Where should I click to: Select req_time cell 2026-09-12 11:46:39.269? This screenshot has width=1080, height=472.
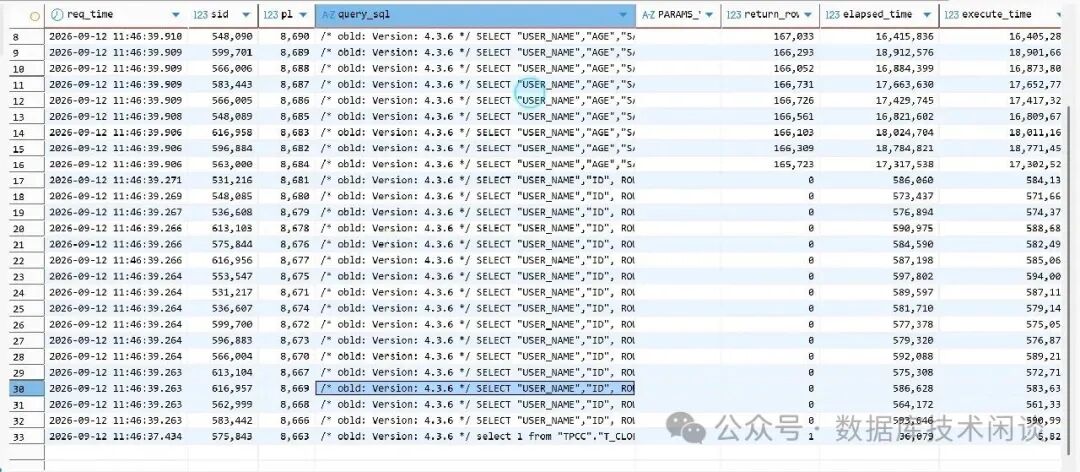pos(116,196)
